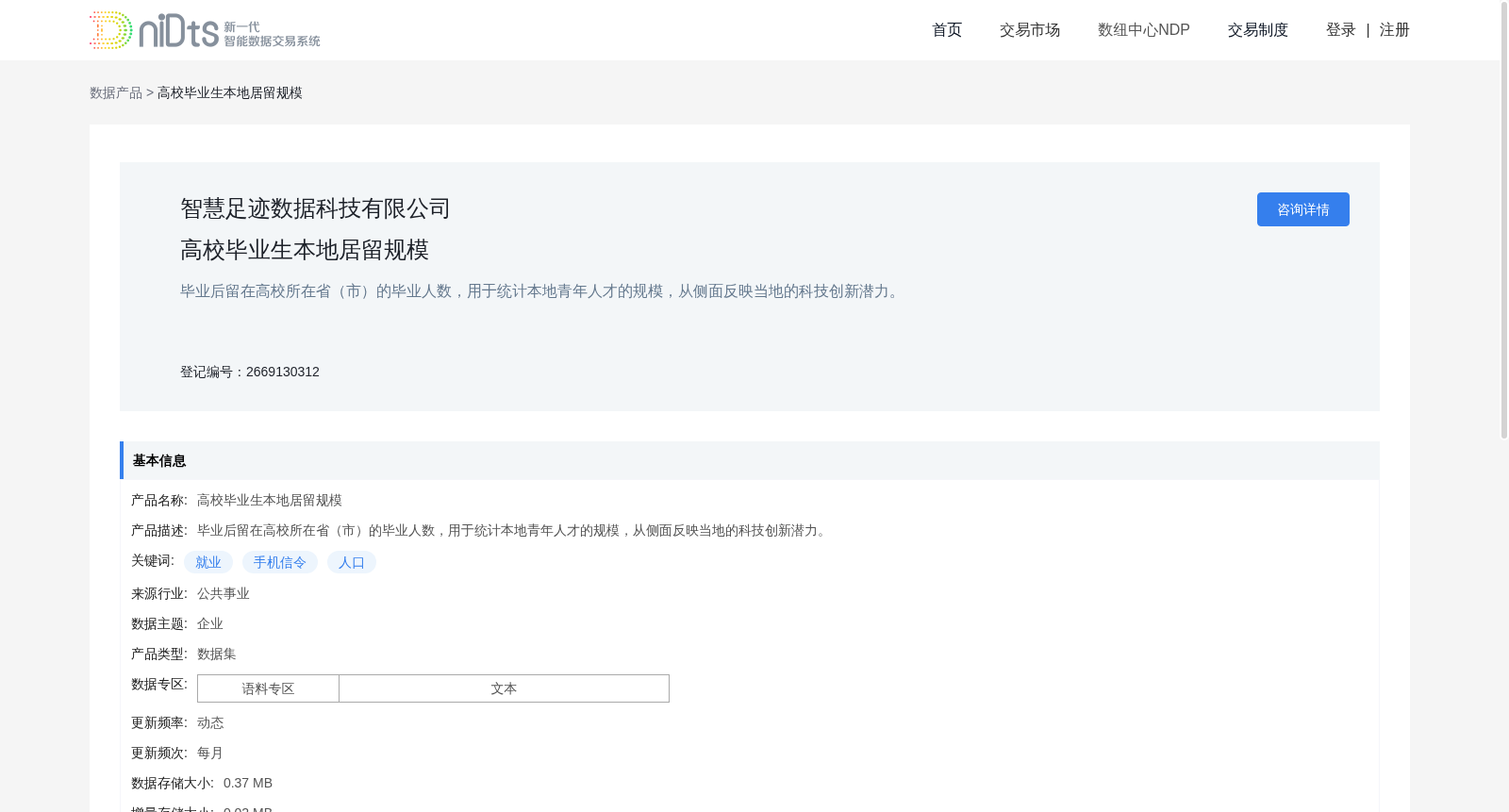Go to 数据产品 breadcrumb link
The width and height of the screenshot is (1509, 812).
click(116, 92)
